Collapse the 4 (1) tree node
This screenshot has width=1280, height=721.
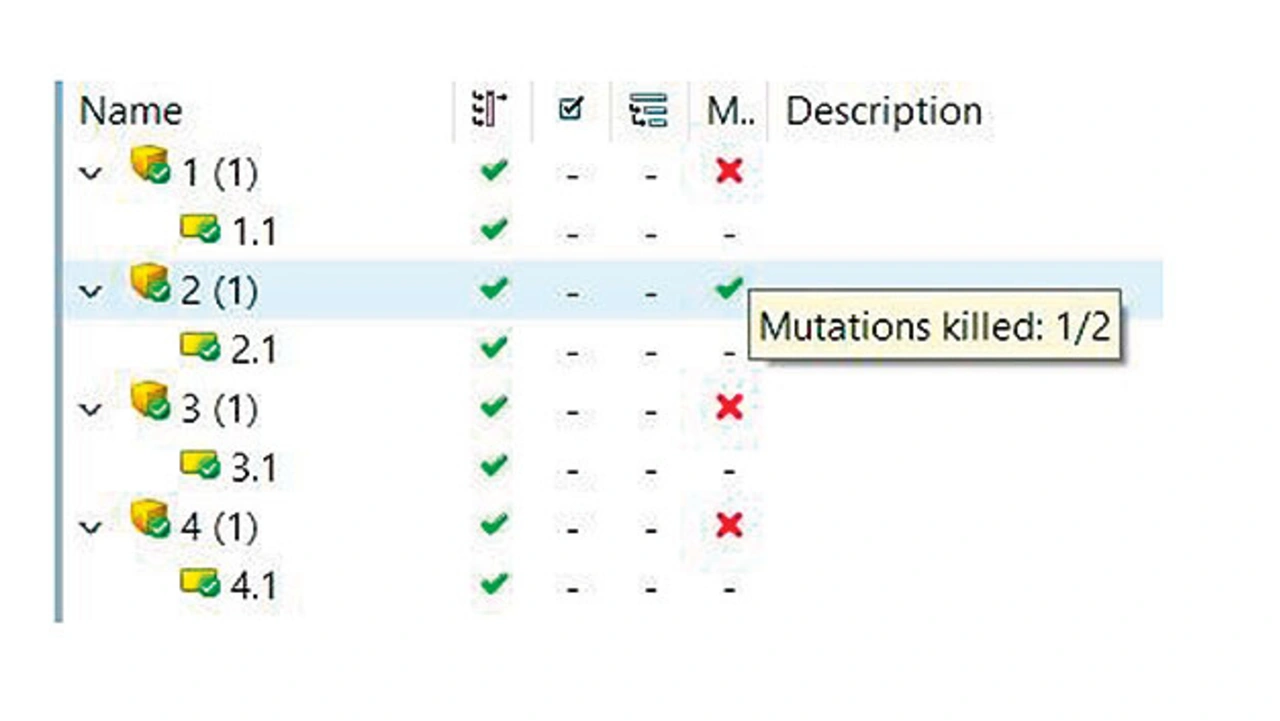(91, 527)
